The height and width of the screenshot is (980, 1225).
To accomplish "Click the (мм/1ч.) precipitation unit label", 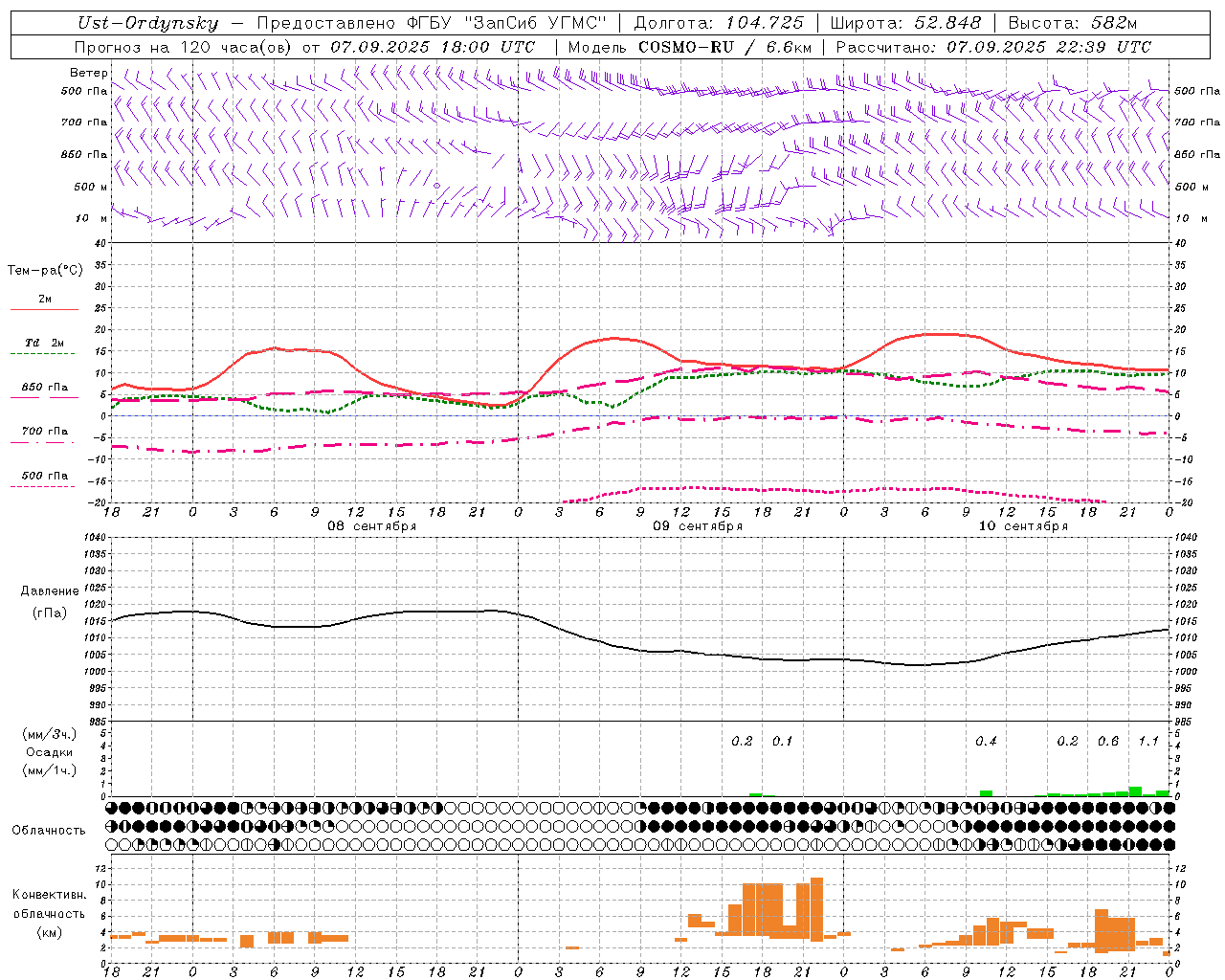I will [50, 770].
